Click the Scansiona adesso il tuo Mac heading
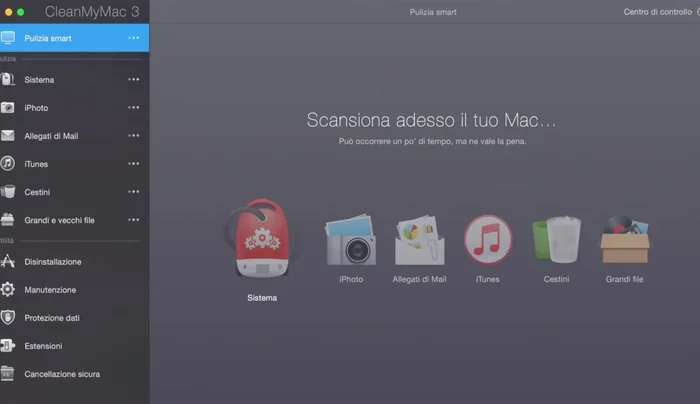The image size is (700, 404). (x=431, y=120)
